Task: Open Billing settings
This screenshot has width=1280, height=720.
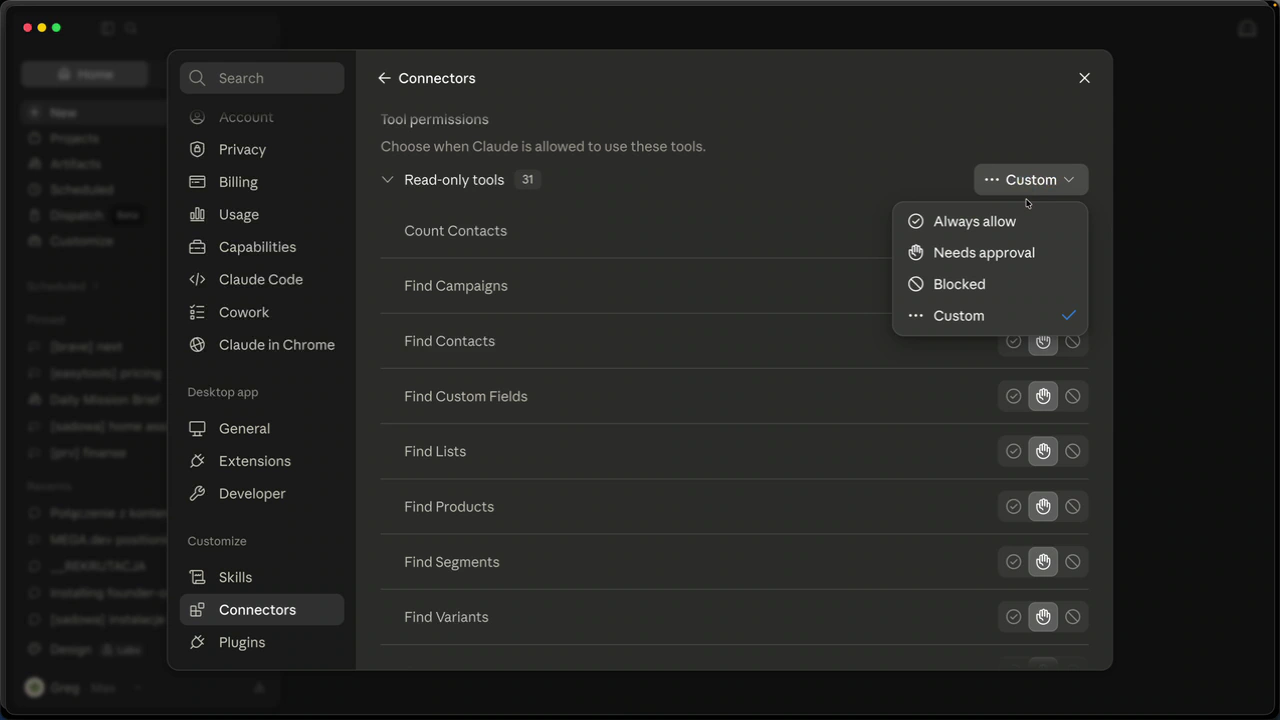Action: (x=262, y=182)
